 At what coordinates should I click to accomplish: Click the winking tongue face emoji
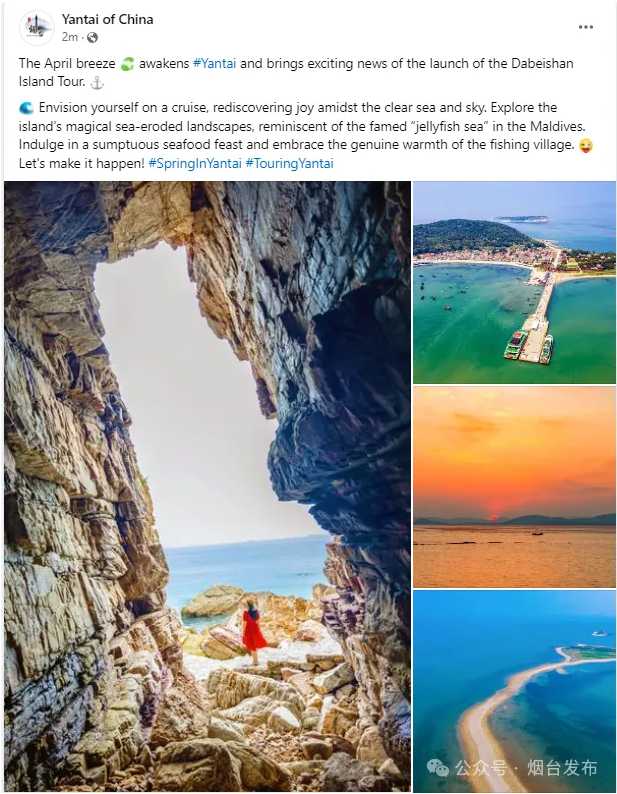click(586, 145)
